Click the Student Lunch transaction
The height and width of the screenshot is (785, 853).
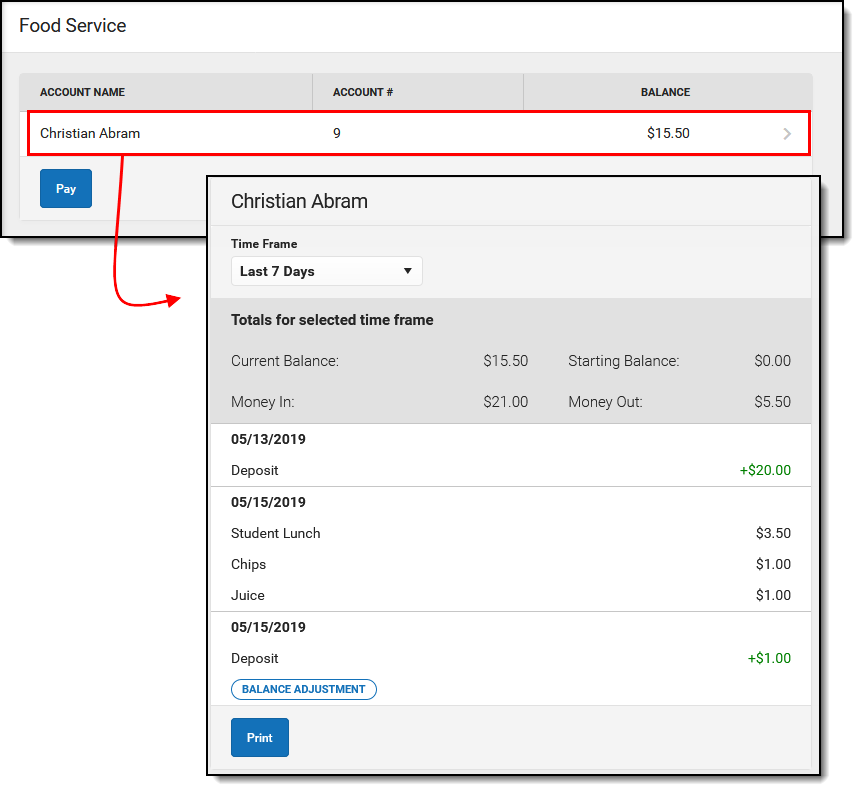coord(275,533)
